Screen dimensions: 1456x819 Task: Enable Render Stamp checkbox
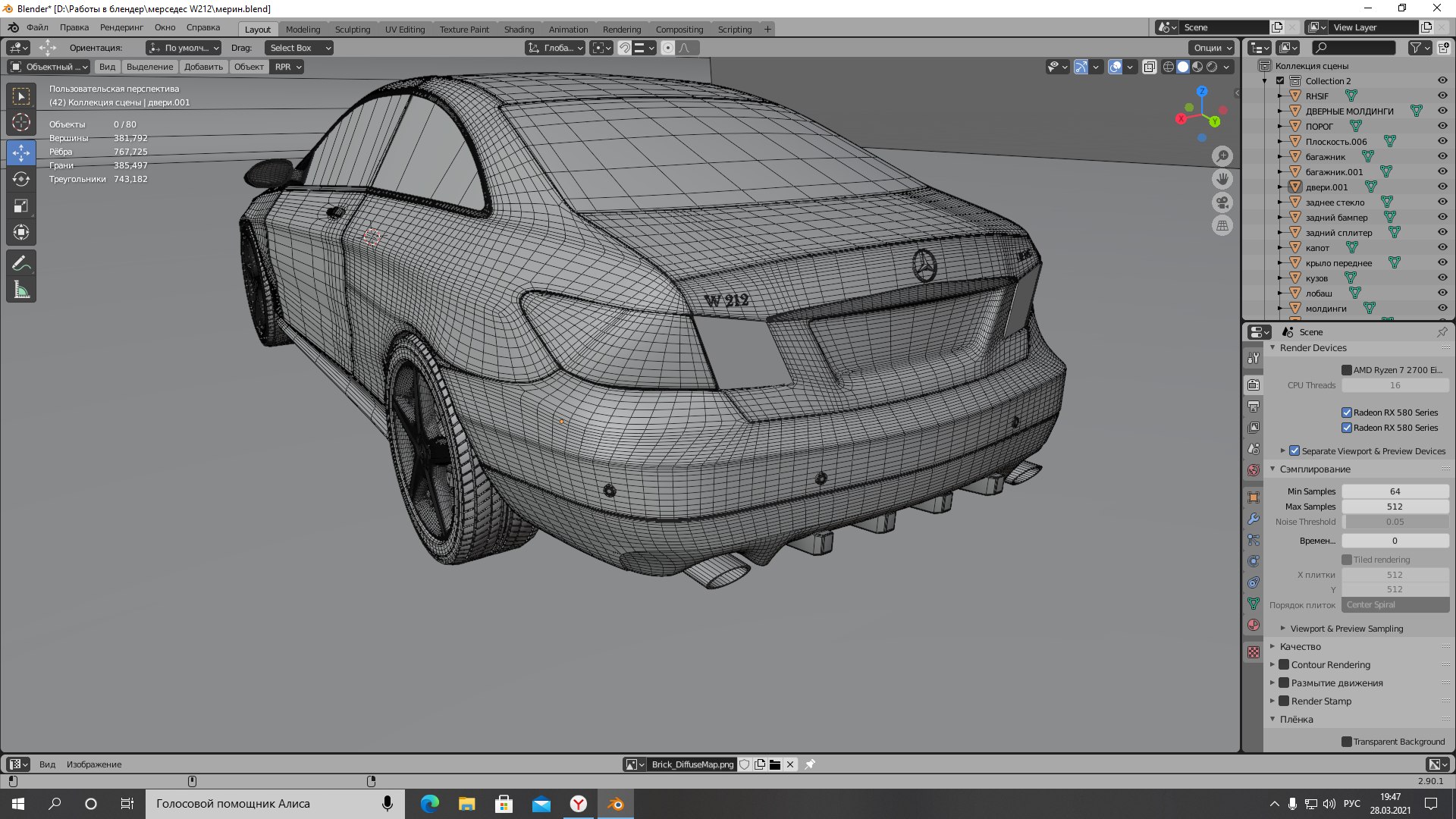click(x=1284, y=701)
